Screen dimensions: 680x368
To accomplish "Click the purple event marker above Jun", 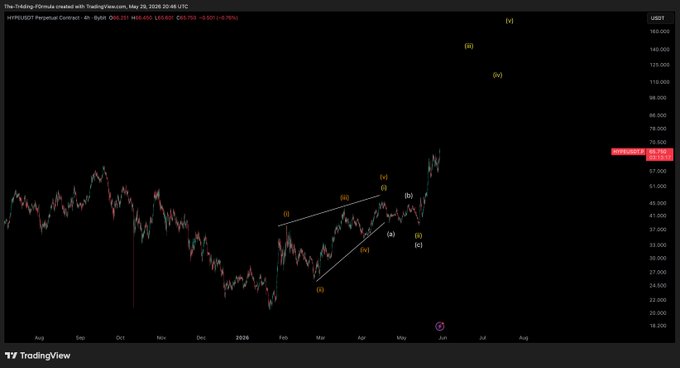I will click(440, 326).
